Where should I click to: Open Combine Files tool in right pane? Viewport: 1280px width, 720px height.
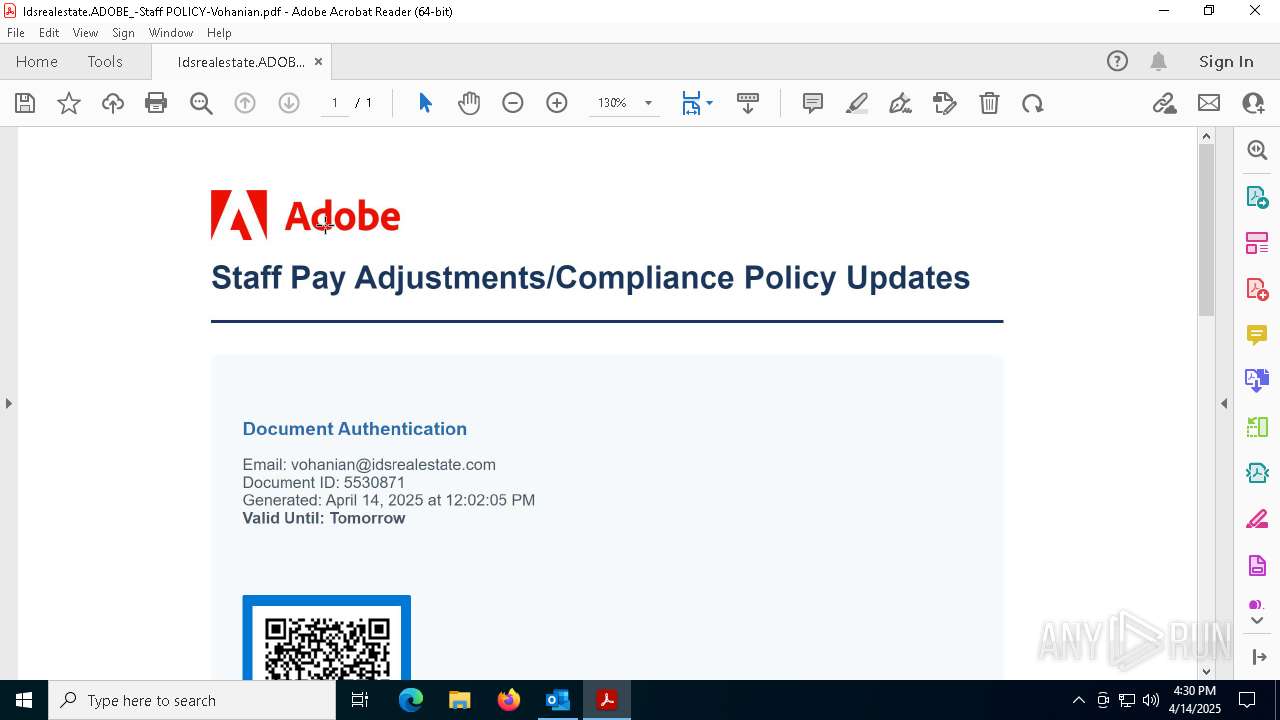pyautogui.click(x=1257, y=381)
